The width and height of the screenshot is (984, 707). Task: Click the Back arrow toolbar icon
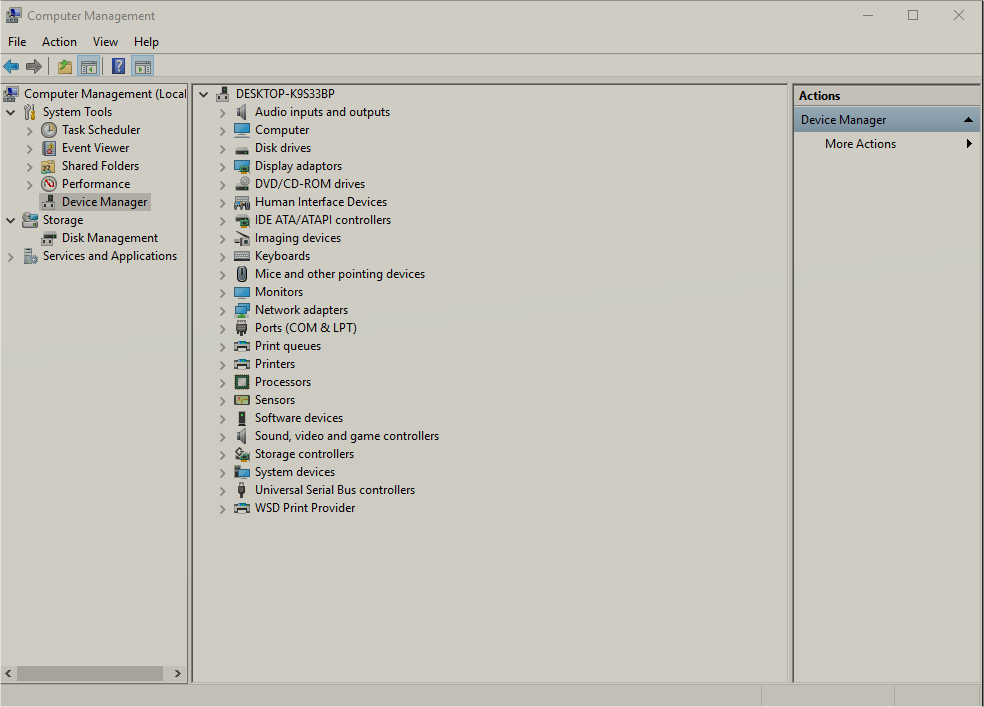pos(11,66)
